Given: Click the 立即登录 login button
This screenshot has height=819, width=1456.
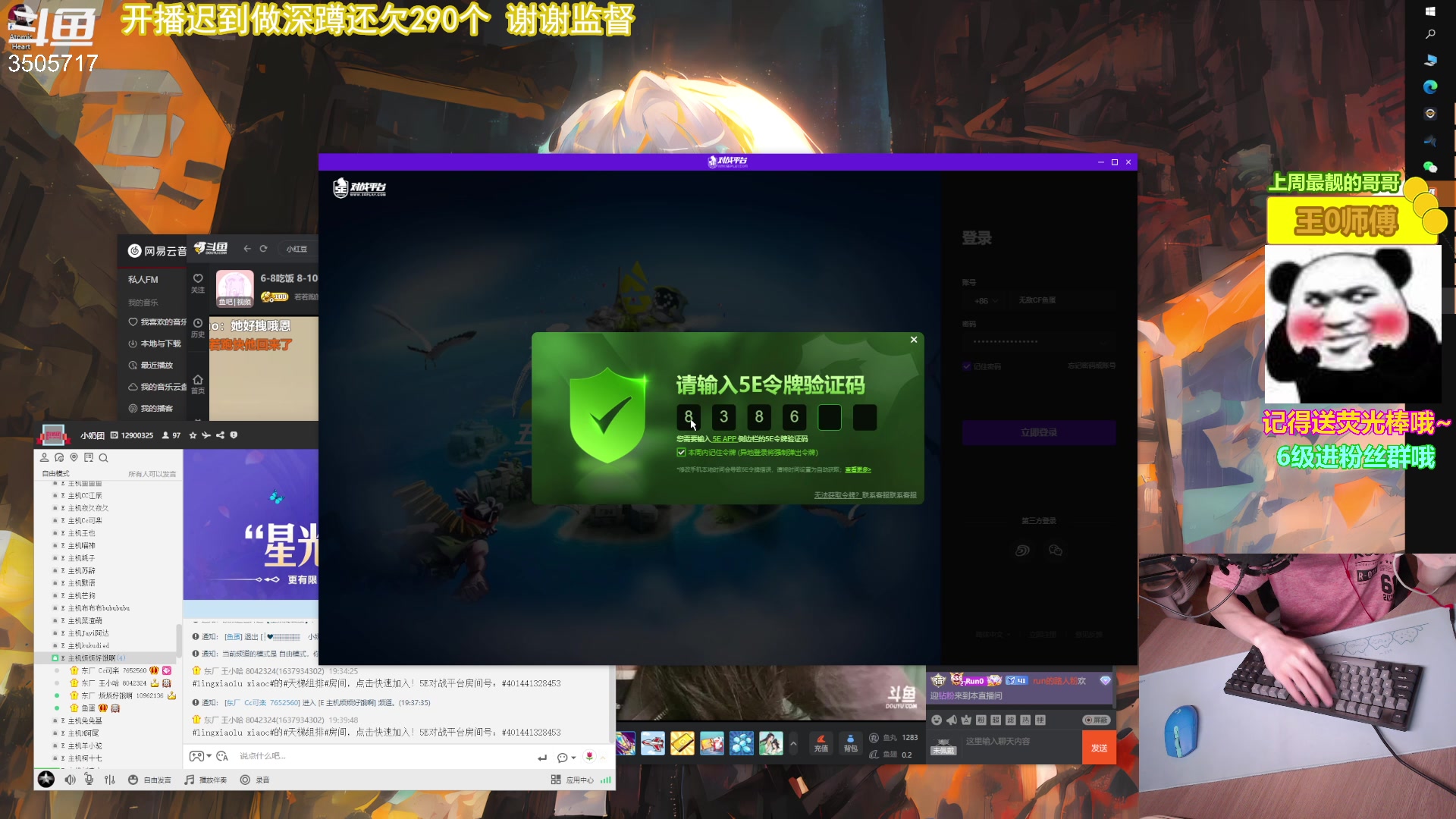Looking at the screenshot, I should tap(1039, 432).
